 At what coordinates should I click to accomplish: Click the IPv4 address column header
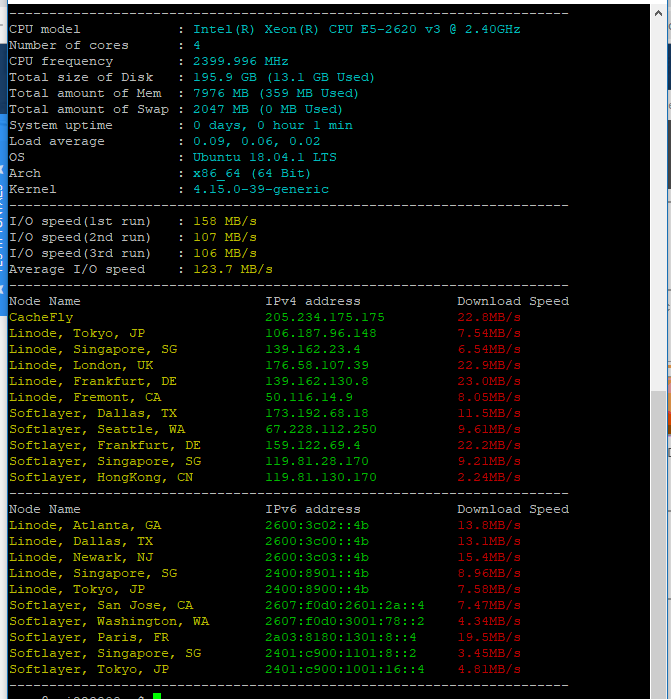[x=312, y=301]
